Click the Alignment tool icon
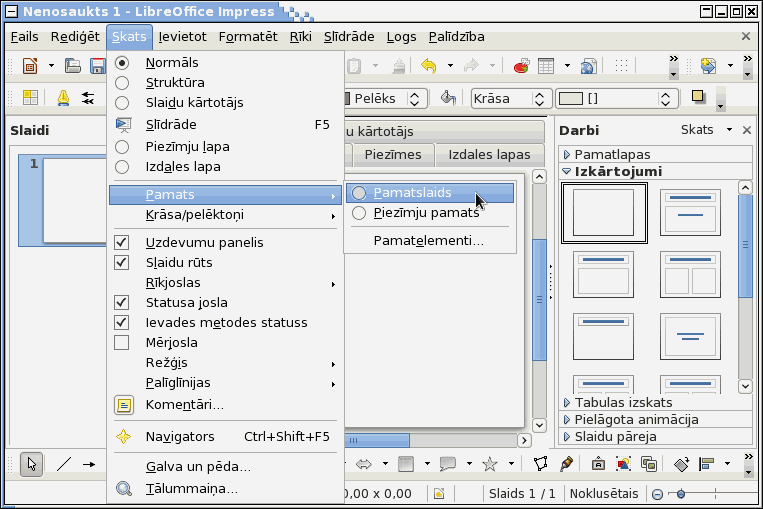763x509 pixels. (707, 464)
